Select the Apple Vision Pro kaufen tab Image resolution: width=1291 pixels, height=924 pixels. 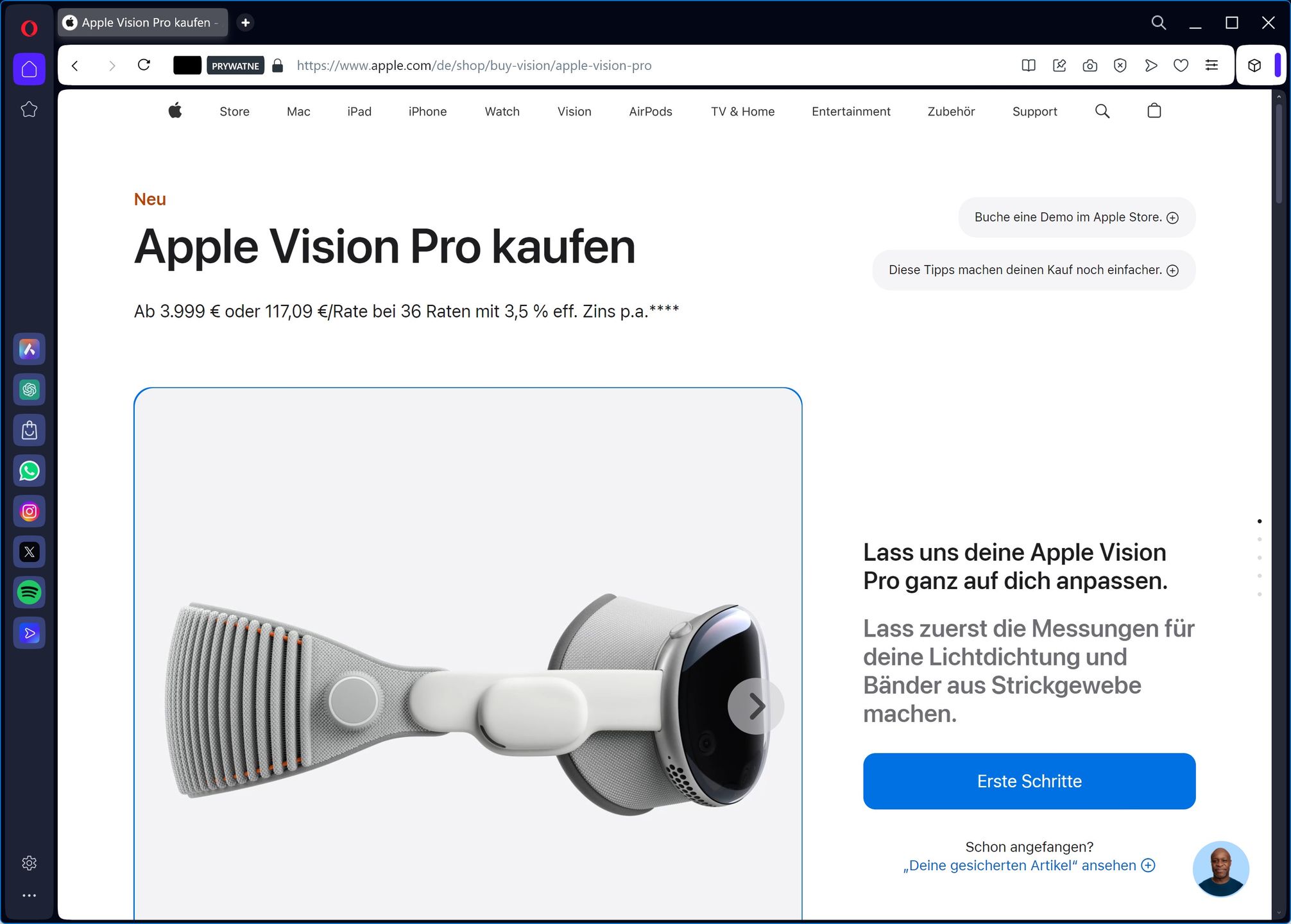[x=143, y=22]
